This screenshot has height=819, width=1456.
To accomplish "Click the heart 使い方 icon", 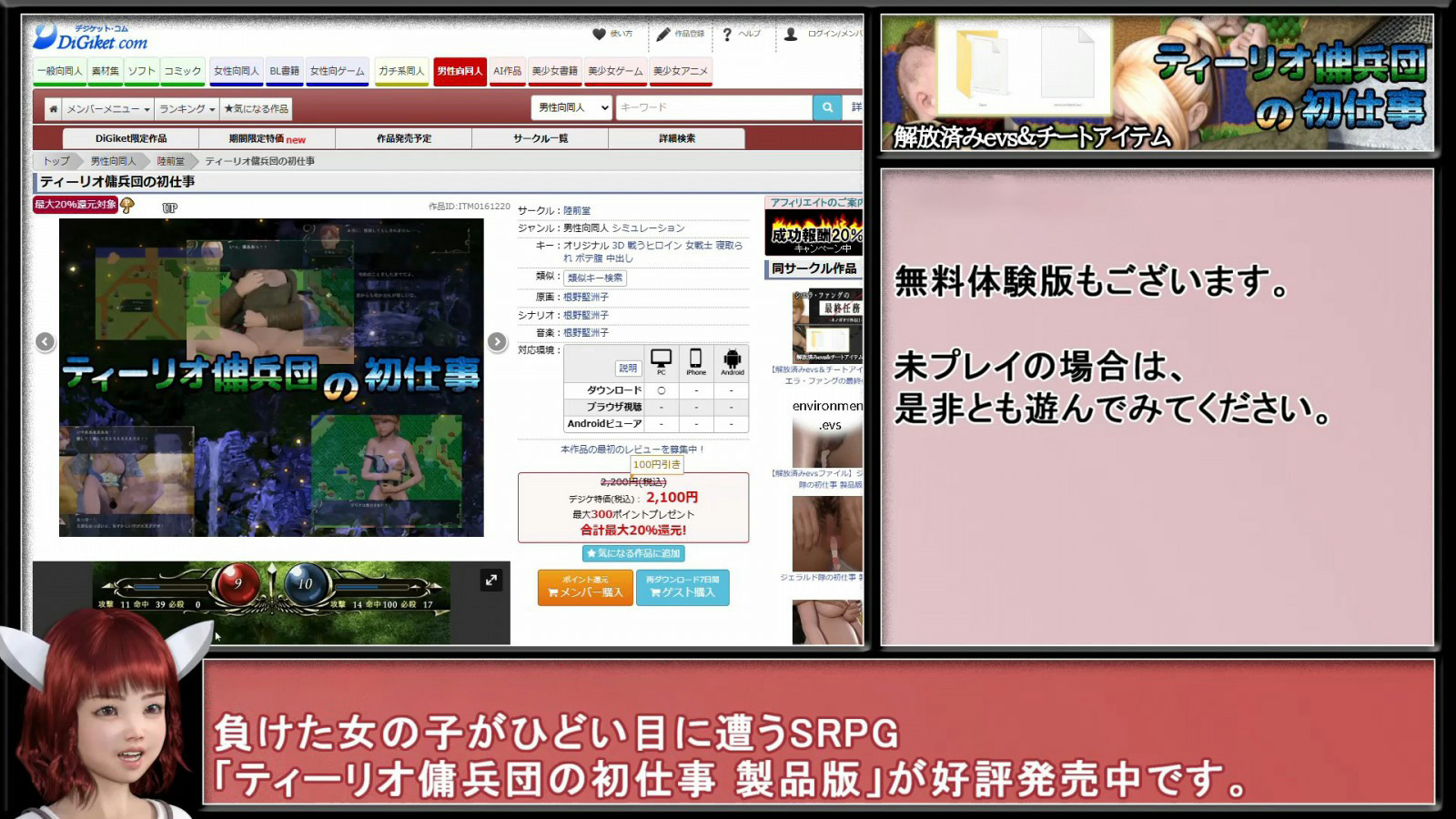I will (599, 34).
